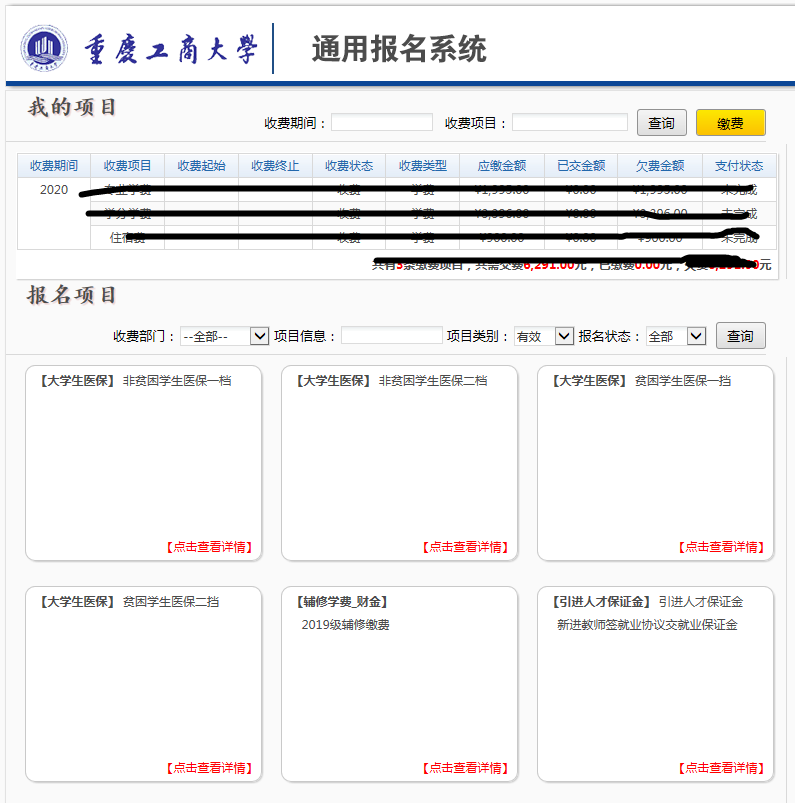Click the yellow 缴费 pay button
This screenshot has height=803, width=795.
(730, 123)
